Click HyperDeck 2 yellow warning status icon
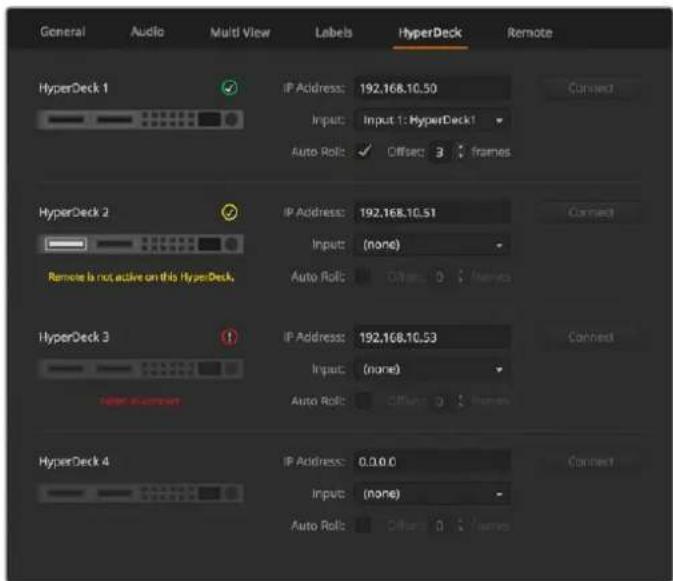The width and height of the screenshot is (673, 581). click(229, 212)
